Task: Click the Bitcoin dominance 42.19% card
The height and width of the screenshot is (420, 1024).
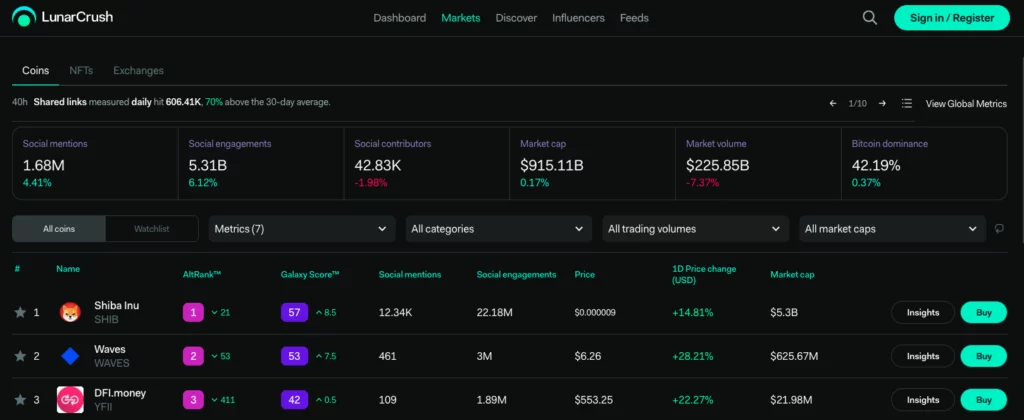Action: 924,163
